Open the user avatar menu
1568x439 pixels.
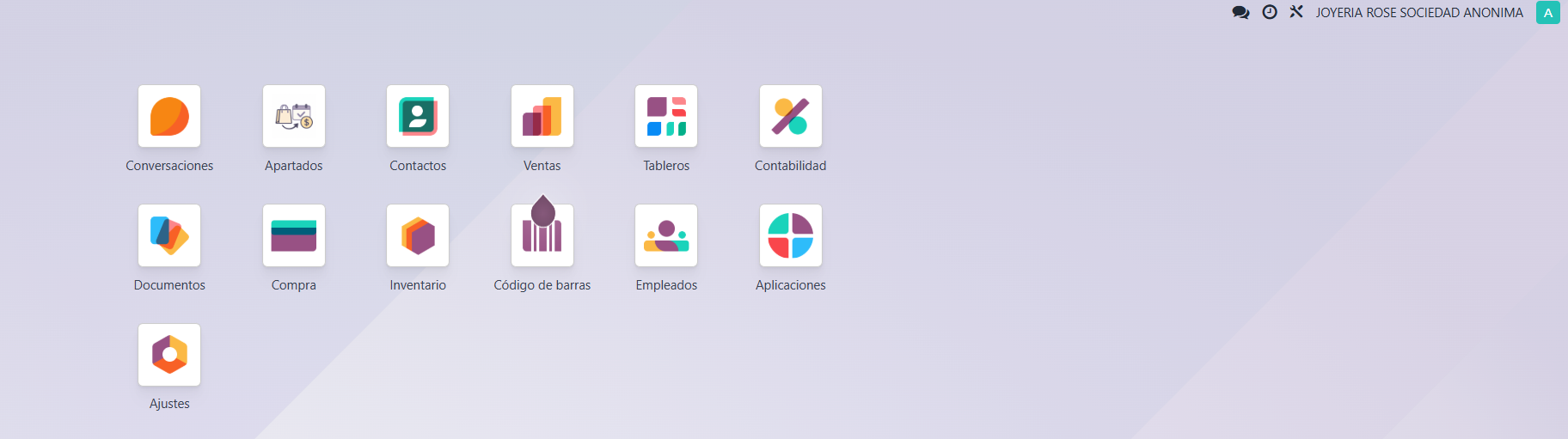pos(1547,13)
